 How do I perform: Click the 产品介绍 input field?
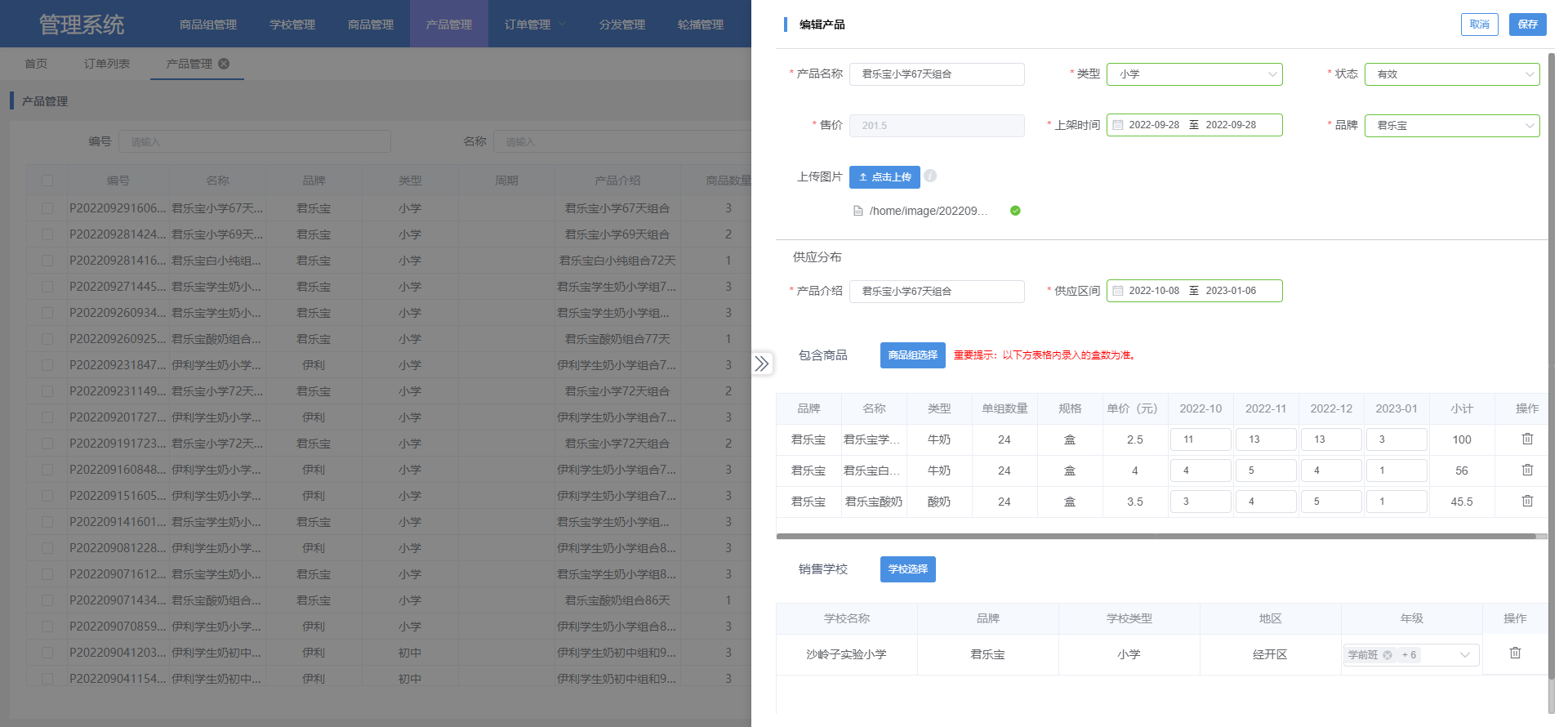937,292
